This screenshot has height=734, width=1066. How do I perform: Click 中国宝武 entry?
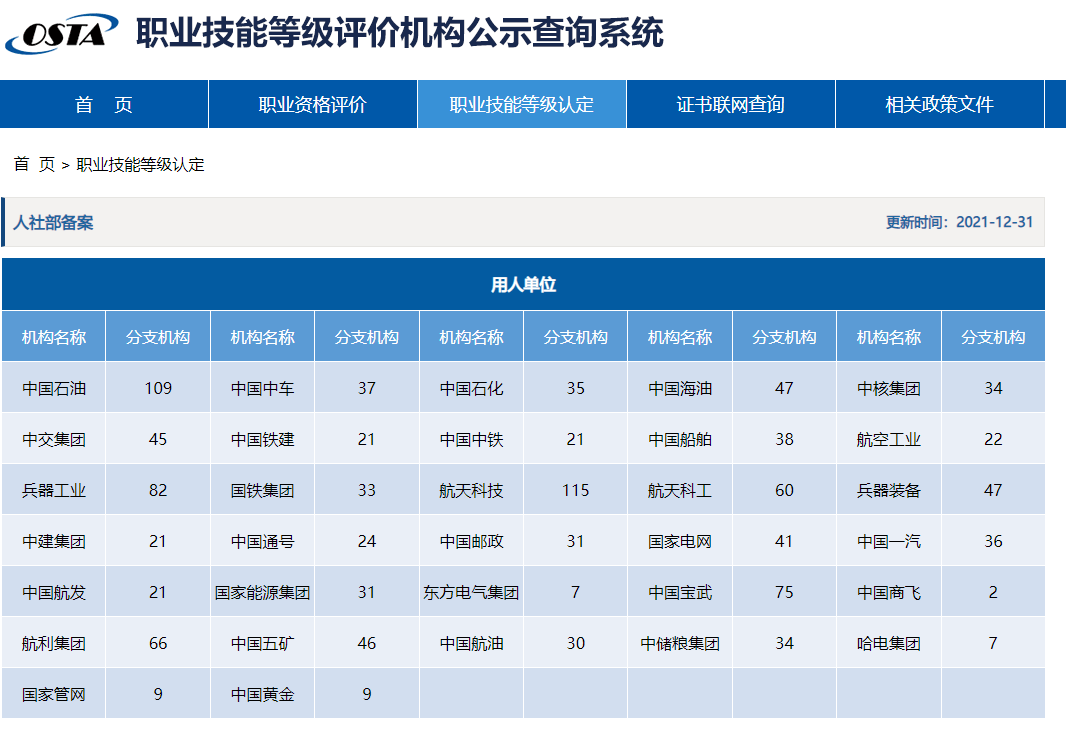pos(680,592)
